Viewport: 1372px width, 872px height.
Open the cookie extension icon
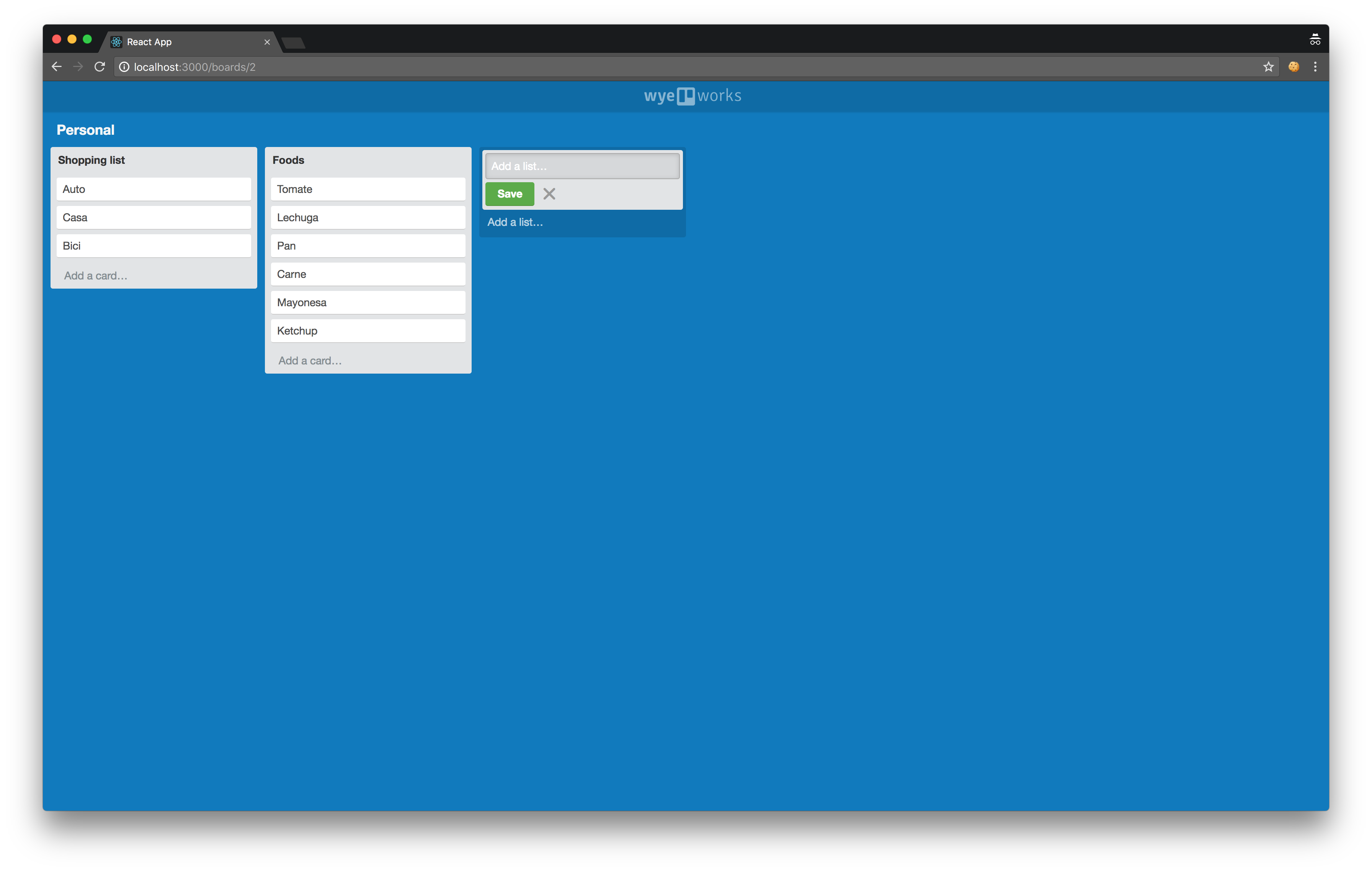tap(1294, 67)
